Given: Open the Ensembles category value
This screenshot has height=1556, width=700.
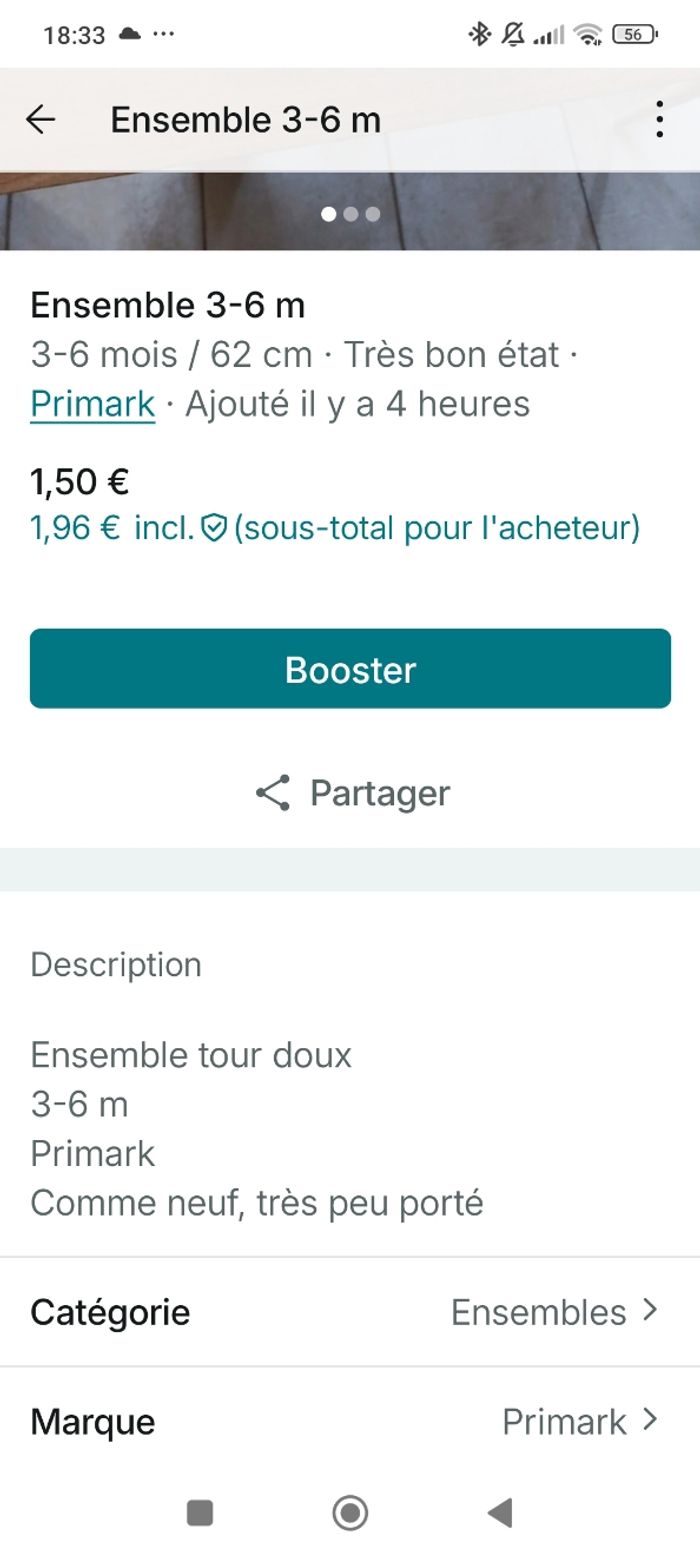Looking at the screenshot, I should 538,1312.
